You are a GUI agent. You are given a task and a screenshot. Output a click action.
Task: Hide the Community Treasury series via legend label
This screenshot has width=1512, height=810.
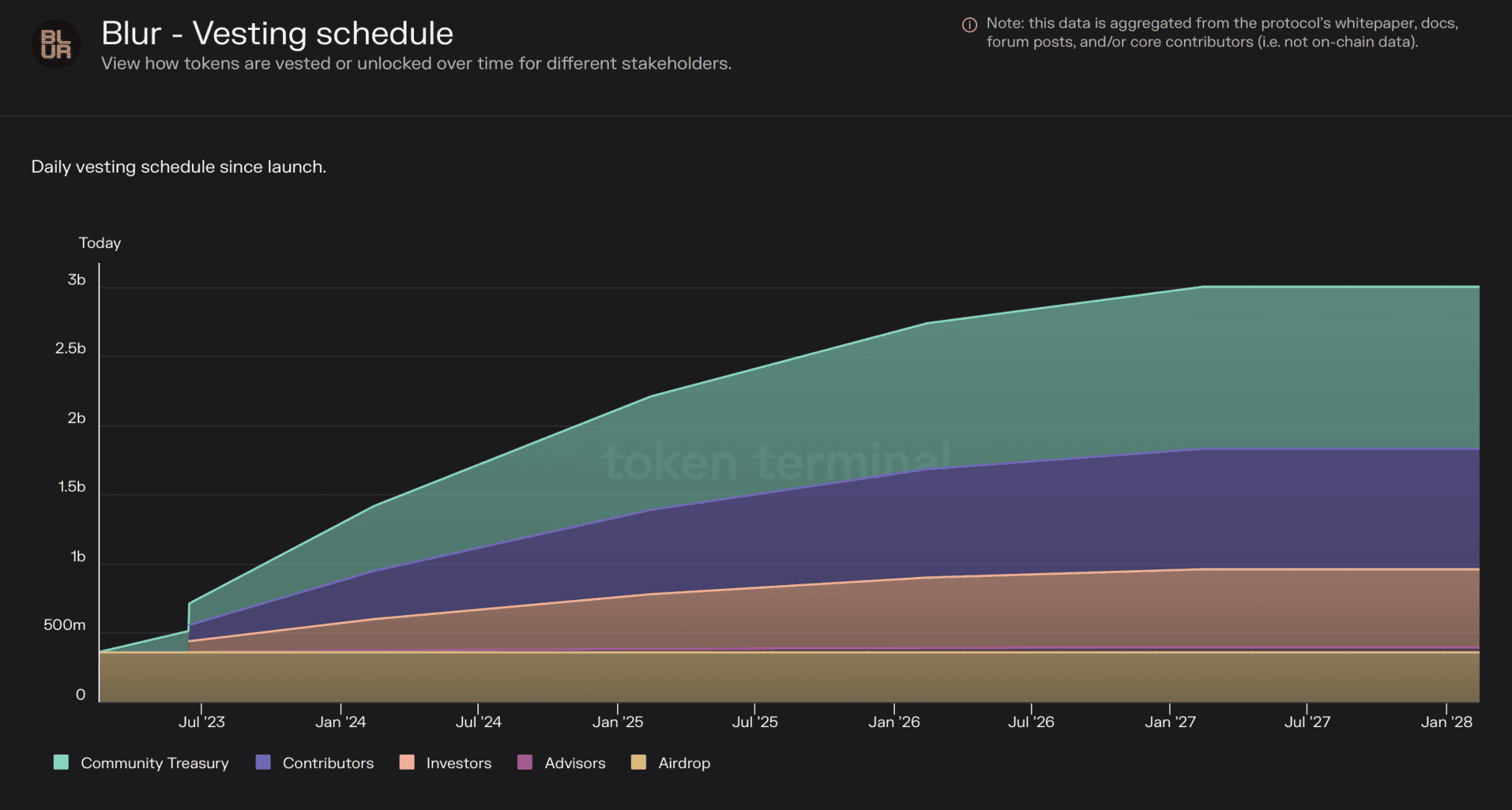coord(155,763)
